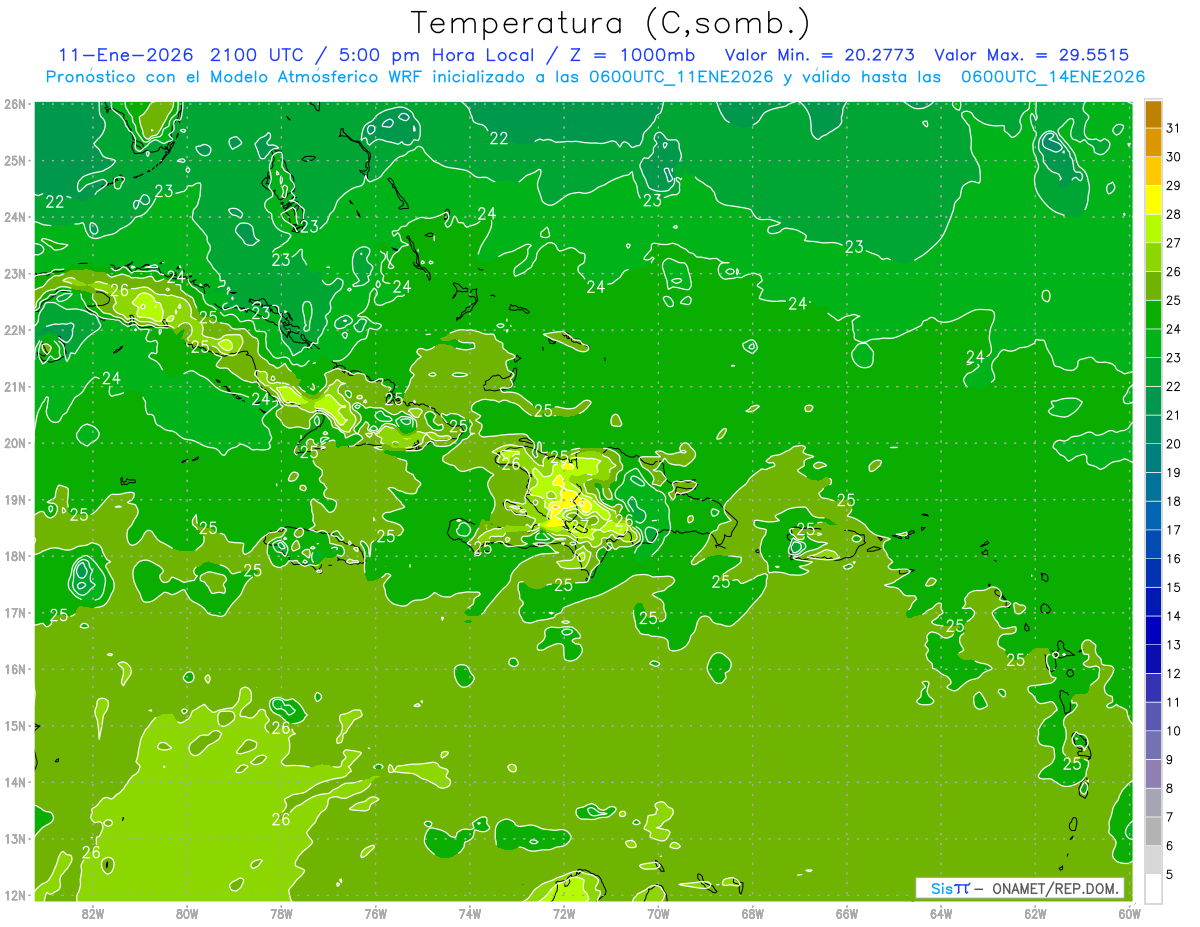This screenshot has height=927, width=1200.
Task: Click the '74W' longitude axis label
Action: [x=470, y=913]
